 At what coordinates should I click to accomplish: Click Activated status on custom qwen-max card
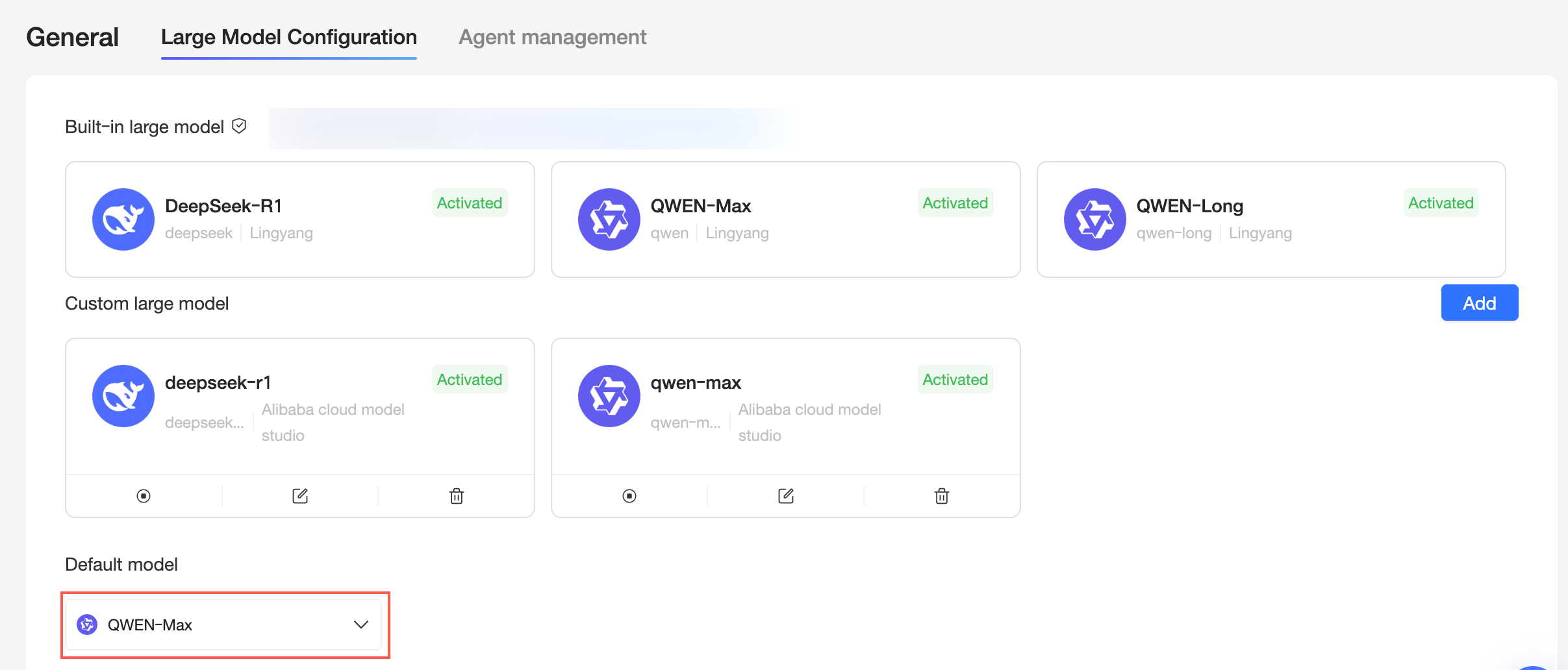(955, 379)
